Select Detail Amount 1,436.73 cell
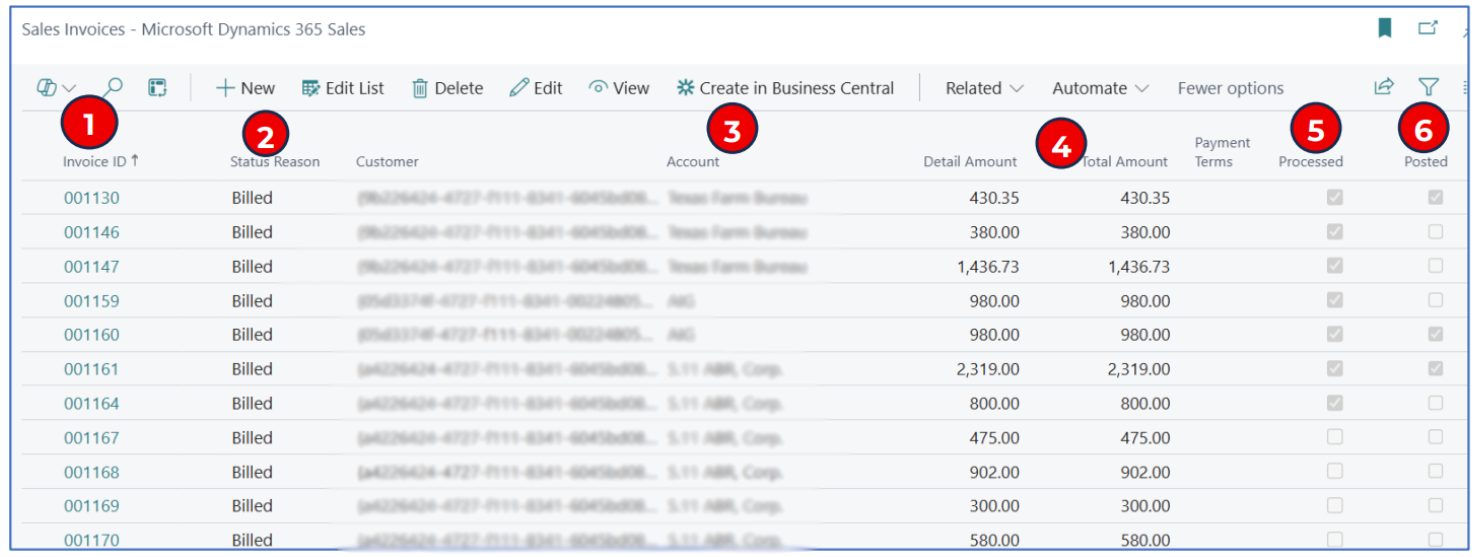 [988, 266]
